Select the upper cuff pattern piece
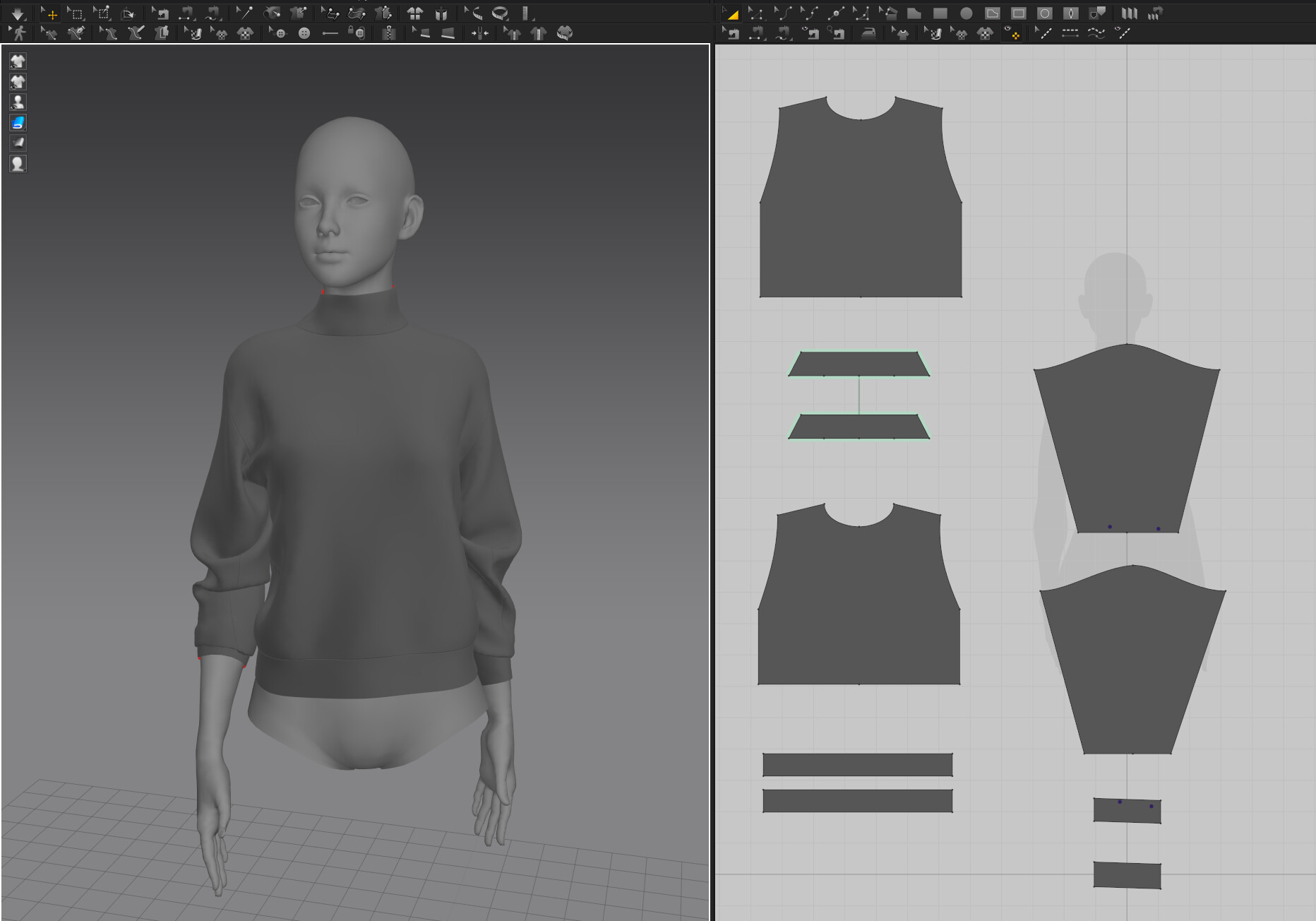The image size is (1316, 921). tap(1127, 811)
